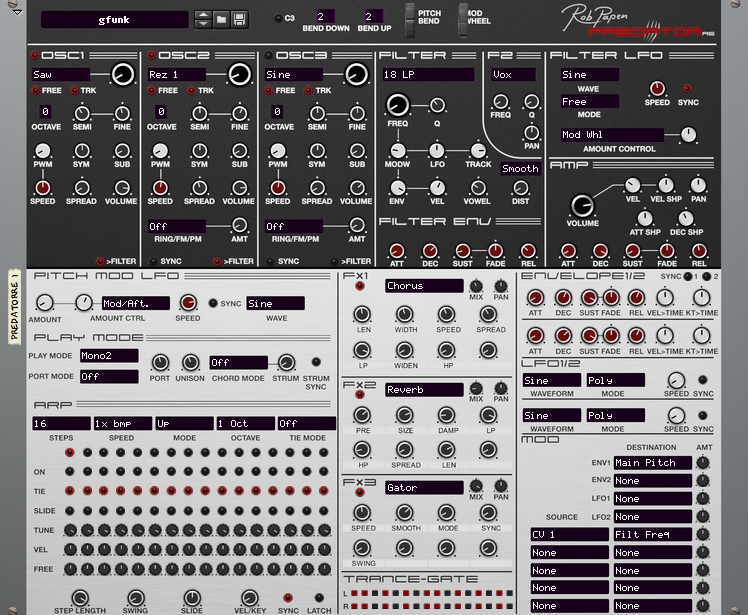Open F2 filter type showing Vox
Image resolution: width=748 pixels, height=615 pixels.
point(513,74)
